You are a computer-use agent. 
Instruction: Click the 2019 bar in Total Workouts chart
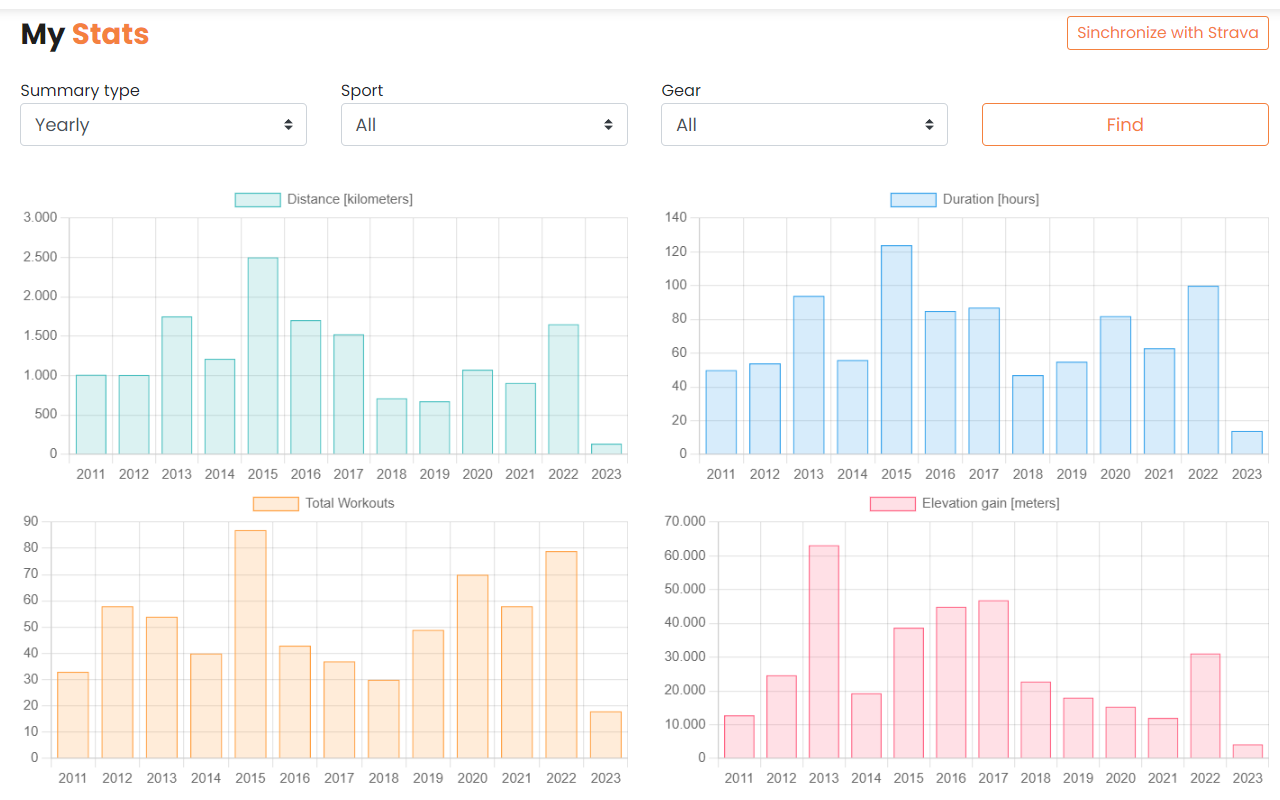(x=428, y=694)
